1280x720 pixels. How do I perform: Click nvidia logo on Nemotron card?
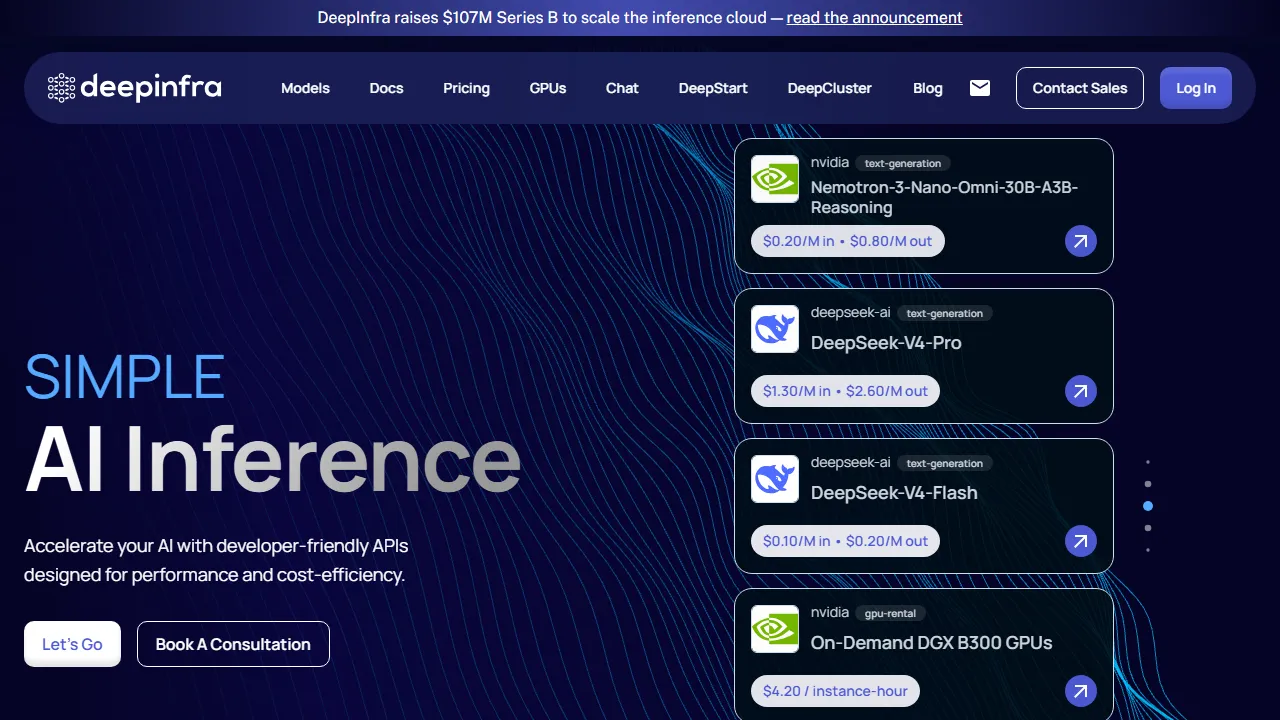tap(775, 179)
